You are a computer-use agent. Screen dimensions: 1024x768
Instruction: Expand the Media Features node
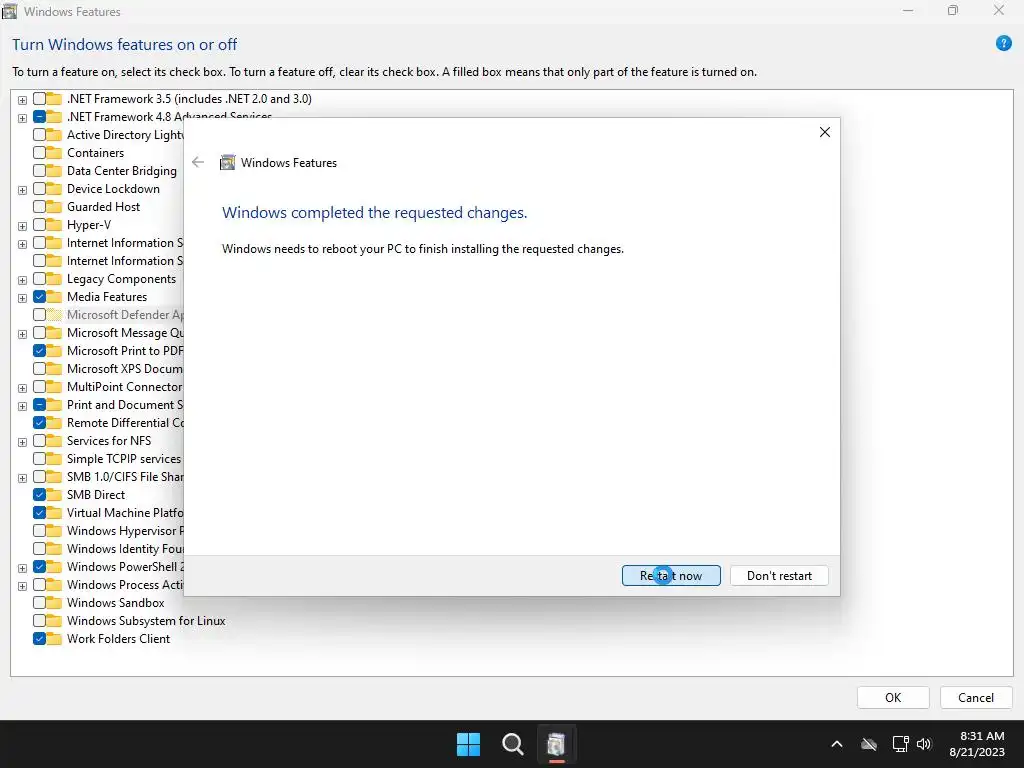(22, 298)
